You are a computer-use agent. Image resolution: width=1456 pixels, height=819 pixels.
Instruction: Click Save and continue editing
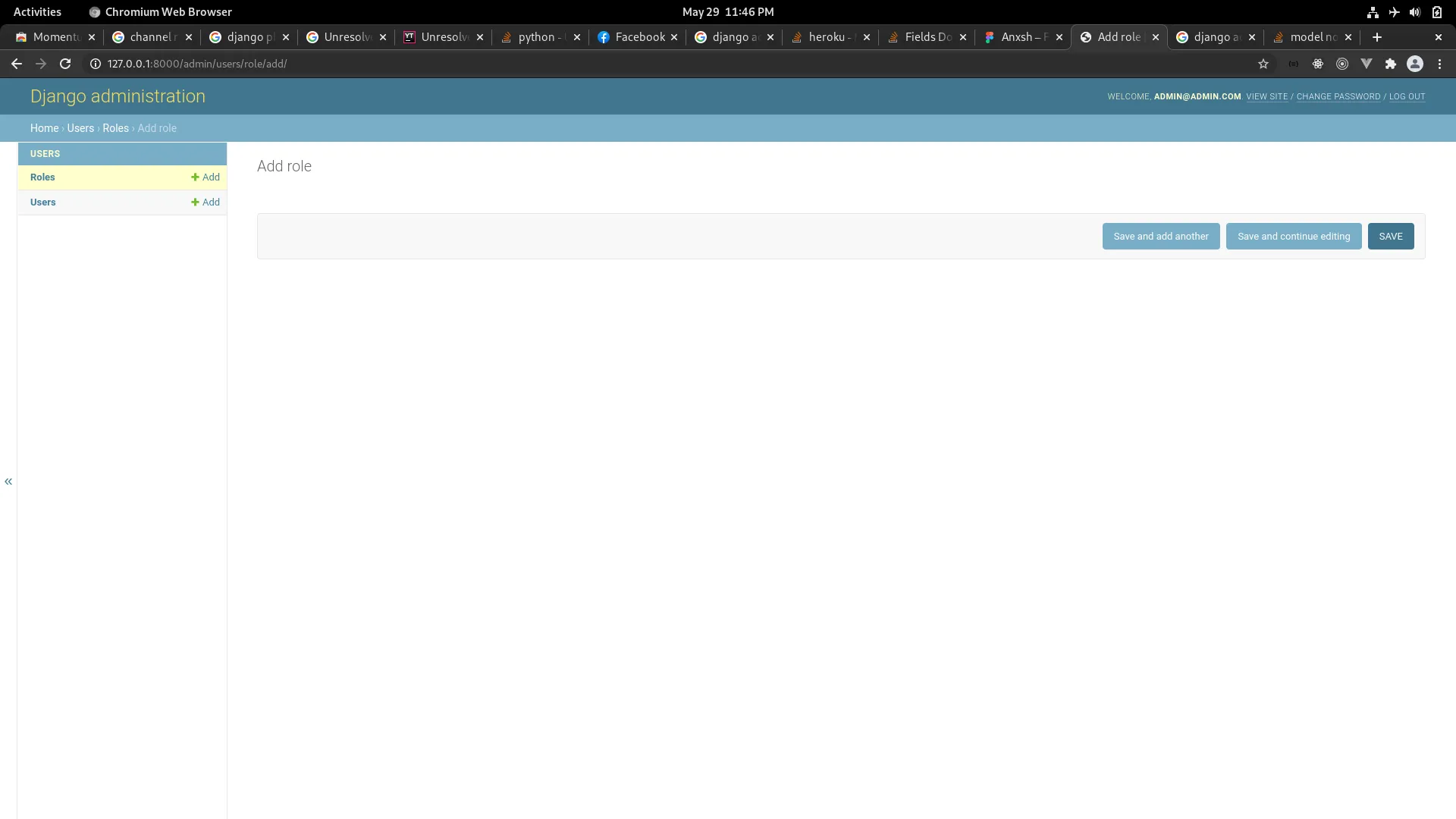pos(1293,236)
